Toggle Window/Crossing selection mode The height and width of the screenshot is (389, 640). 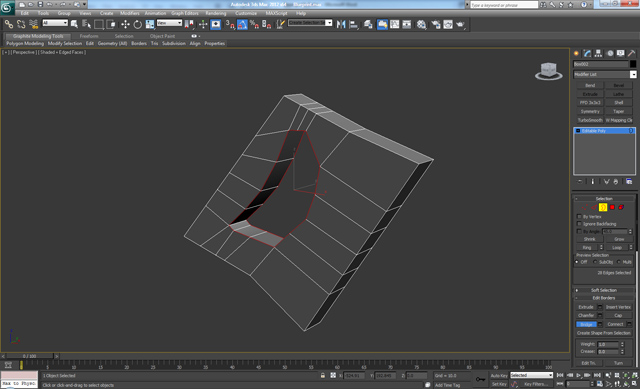[111, 24]
